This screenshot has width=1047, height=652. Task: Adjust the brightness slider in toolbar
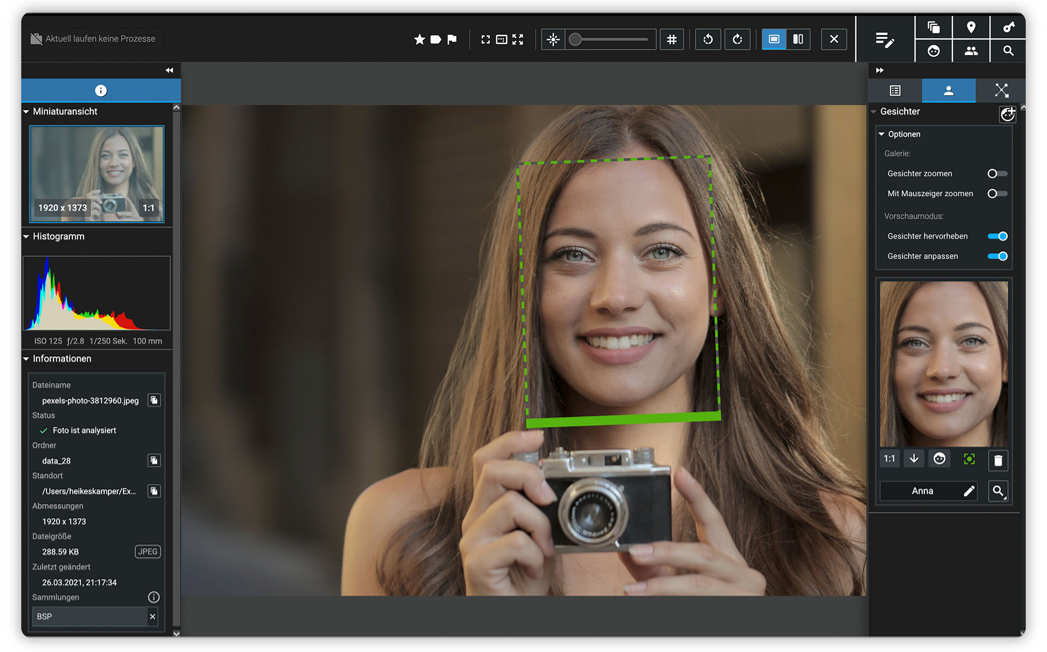pyautogui.click(x=610, y=39)
